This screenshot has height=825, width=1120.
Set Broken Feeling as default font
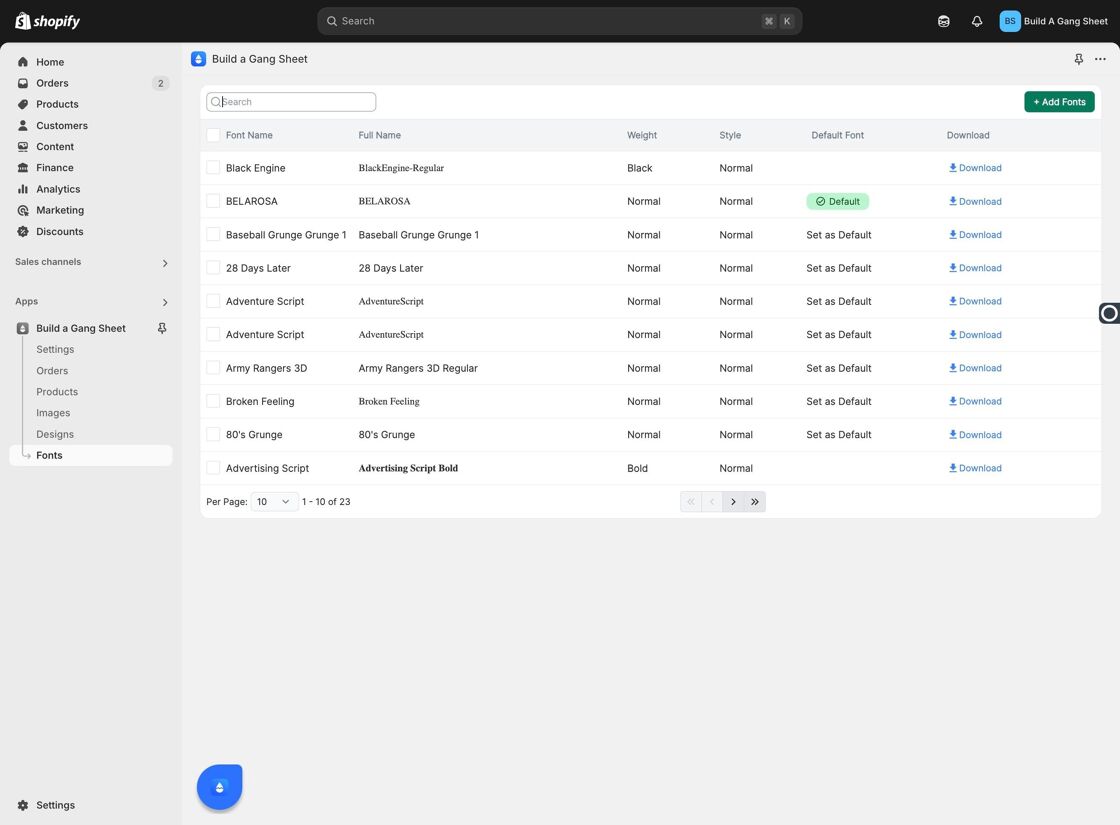(x=839, y=401)
